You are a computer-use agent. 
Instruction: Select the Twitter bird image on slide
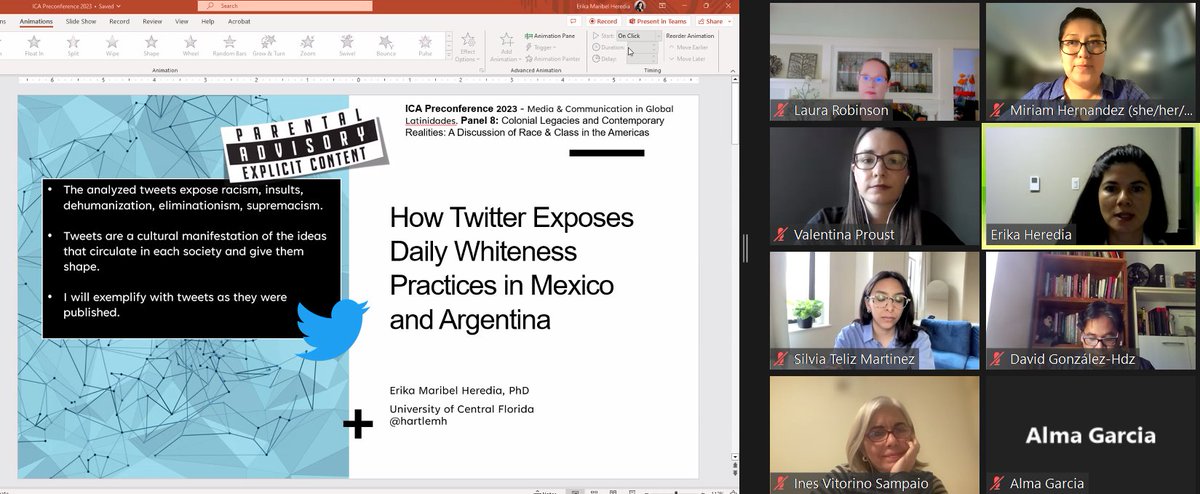332,330
